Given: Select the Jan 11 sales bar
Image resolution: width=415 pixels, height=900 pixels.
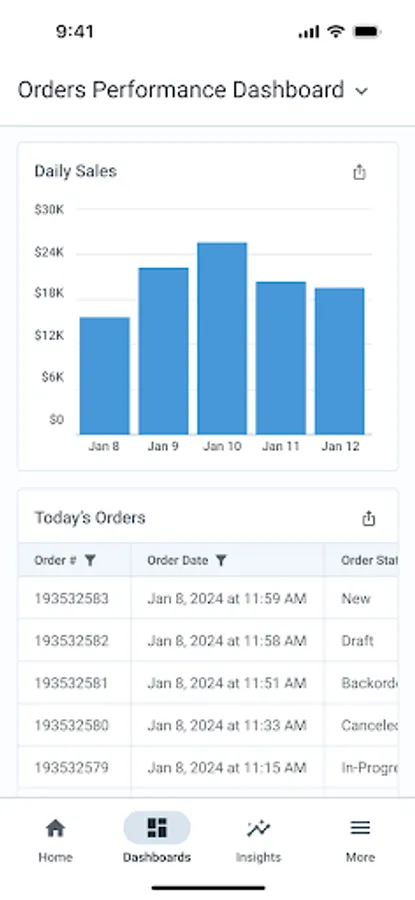Looking at the screenshot, I should click(281, 358).
